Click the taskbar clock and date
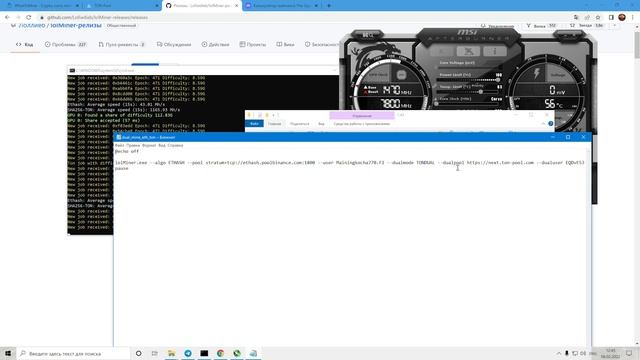Image resolution: width=640 pixels, height=360 pixels. click(611, 353)
